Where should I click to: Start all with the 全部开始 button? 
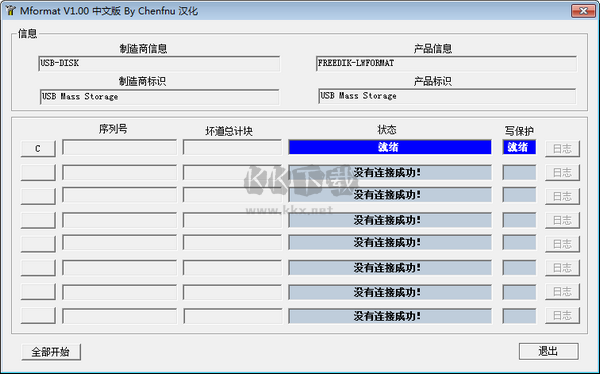click(x=51, y=352)
